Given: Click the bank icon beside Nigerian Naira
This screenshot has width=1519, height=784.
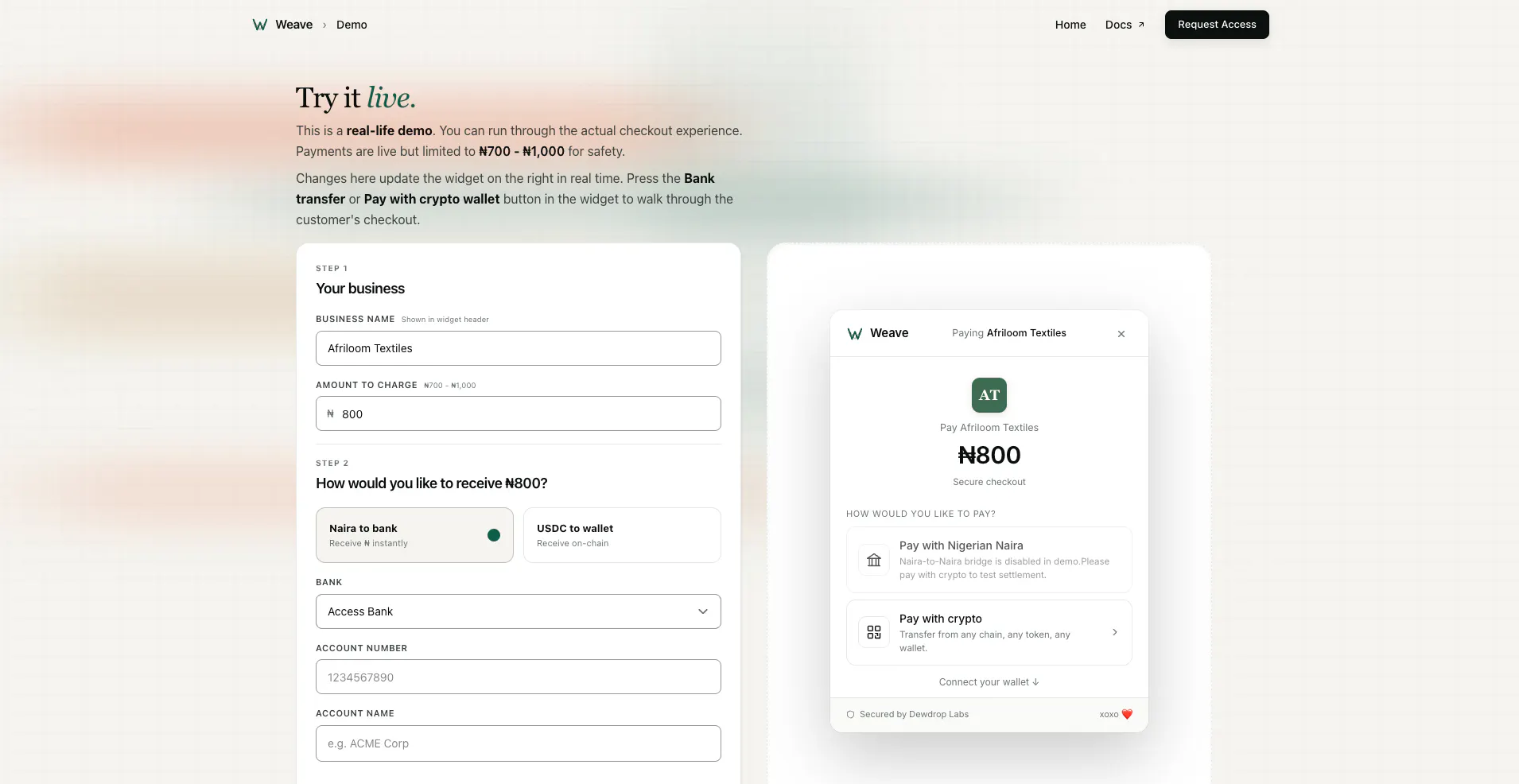Looking at the screenshot, I should tap(874, 560).
